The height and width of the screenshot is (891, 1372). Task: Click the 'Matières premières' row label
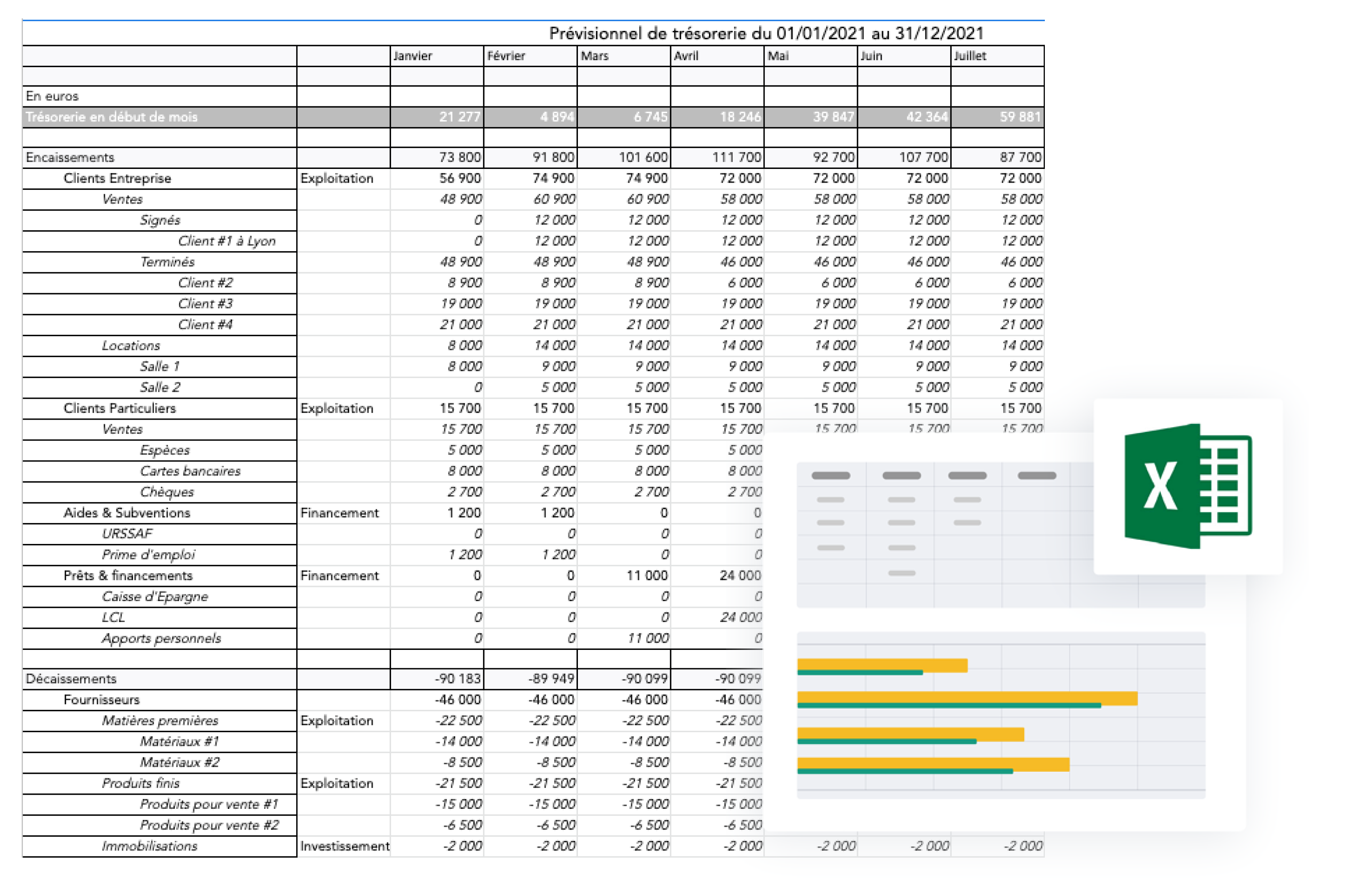click(x=160, y=721)
